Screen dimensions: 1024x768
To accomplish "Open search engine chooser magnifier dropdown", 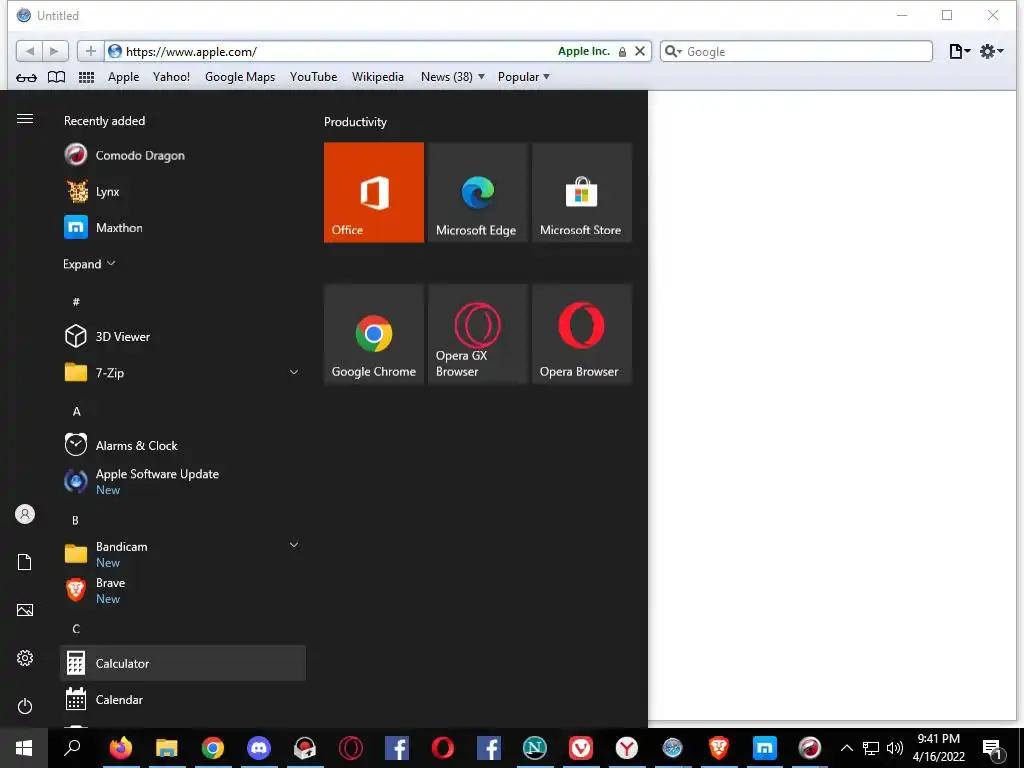I will [x=673, y=51].
